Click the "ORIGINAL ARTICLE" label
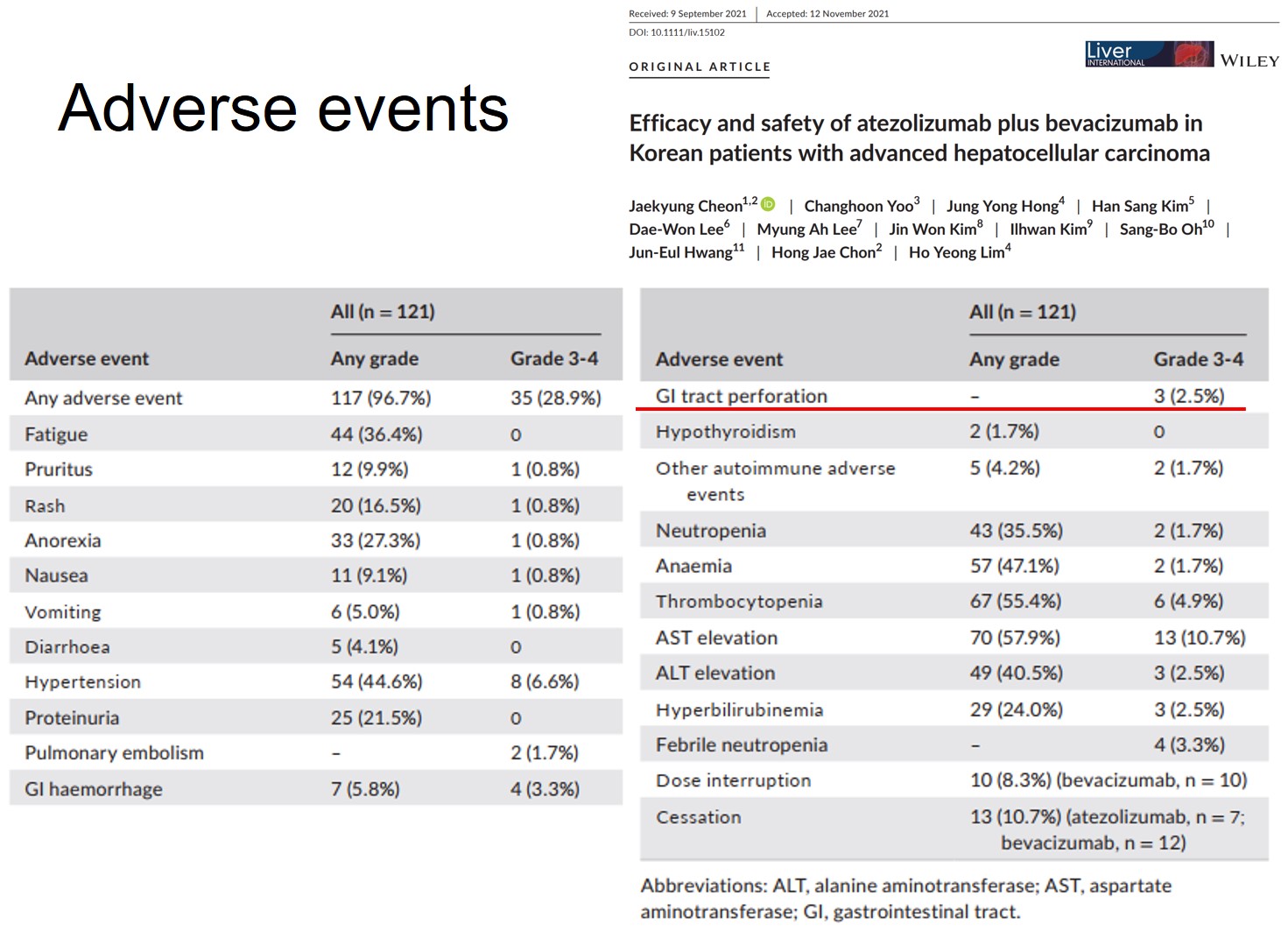The image size is (1288, 932). (700, 67)
